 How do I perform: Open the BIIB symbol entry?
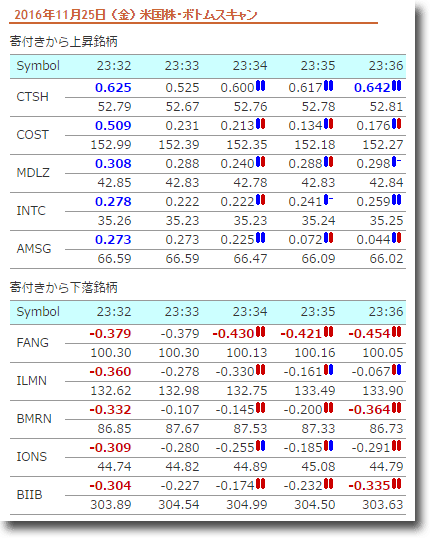[x=30, y=495]
